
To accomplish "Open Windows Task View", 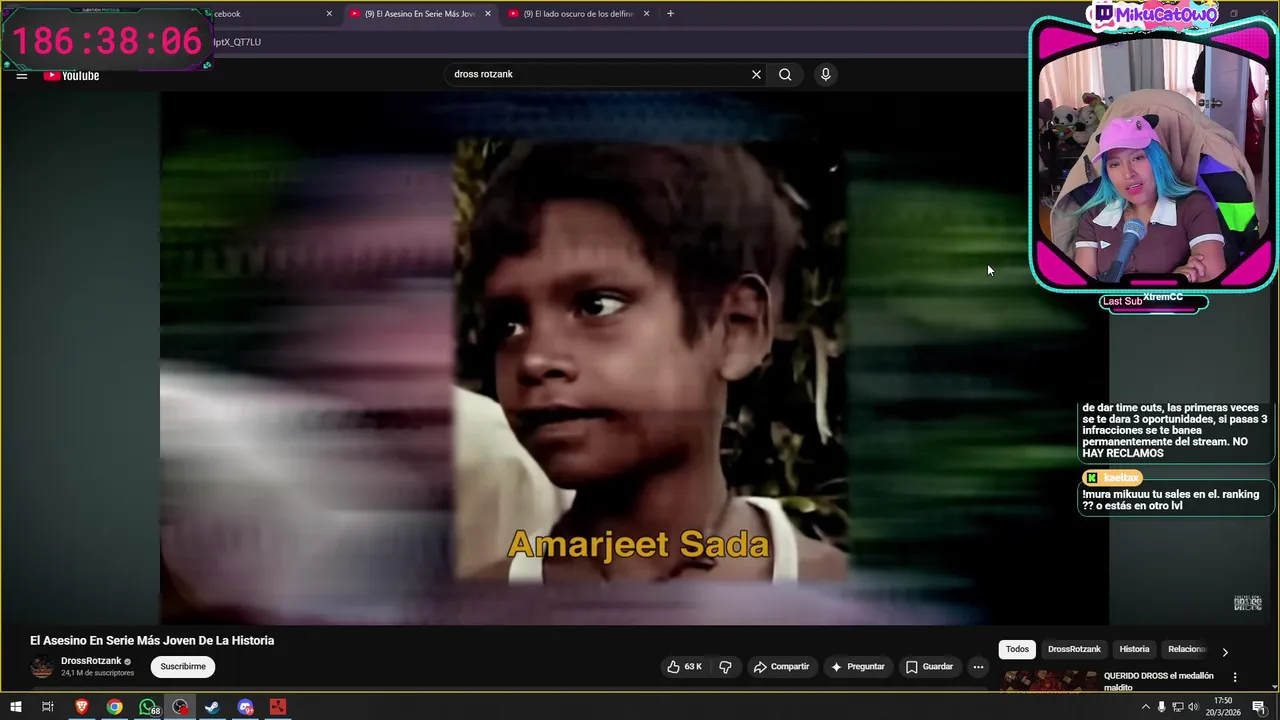I will pos(47,707).
